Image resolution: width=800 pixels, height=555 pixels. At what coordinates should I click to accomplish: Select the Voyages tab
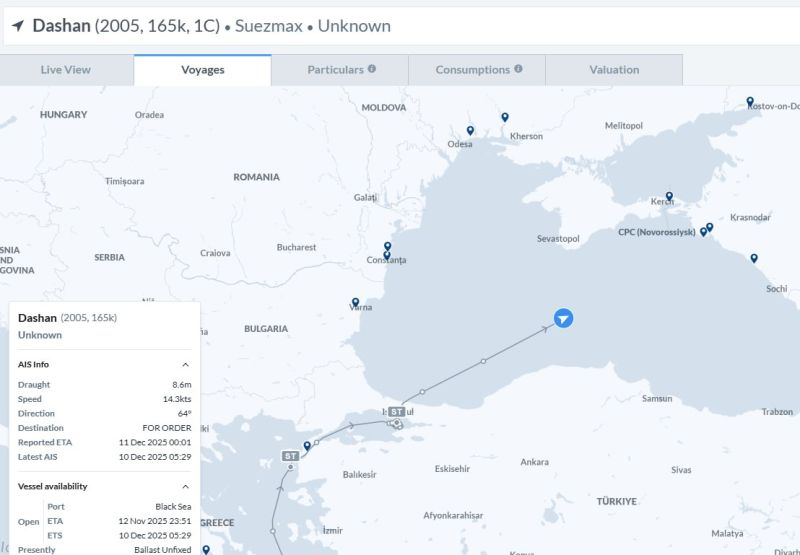202,70
